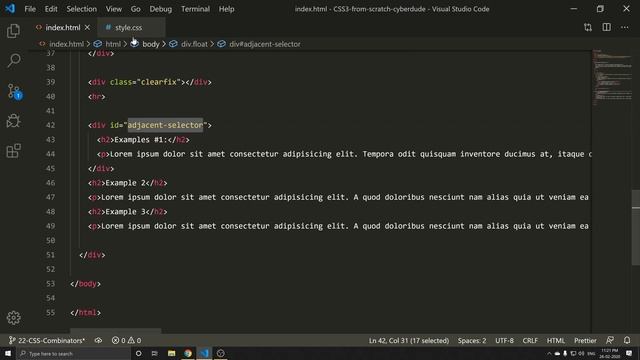The width and height of the screenshot is (640, 360).
Task: Open the Windows Action Center
Action: point(629,353)
